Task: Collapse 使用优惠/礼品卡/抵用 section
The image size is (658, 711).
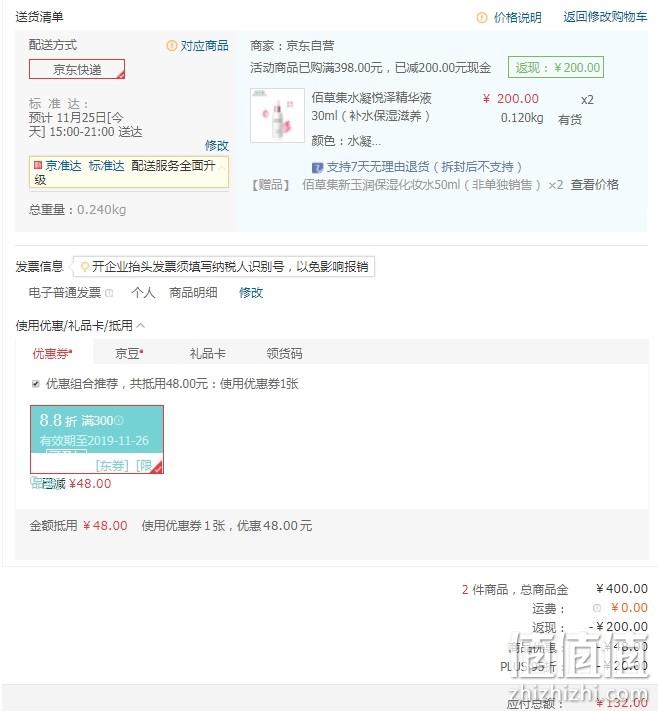Action: [141, 325]
